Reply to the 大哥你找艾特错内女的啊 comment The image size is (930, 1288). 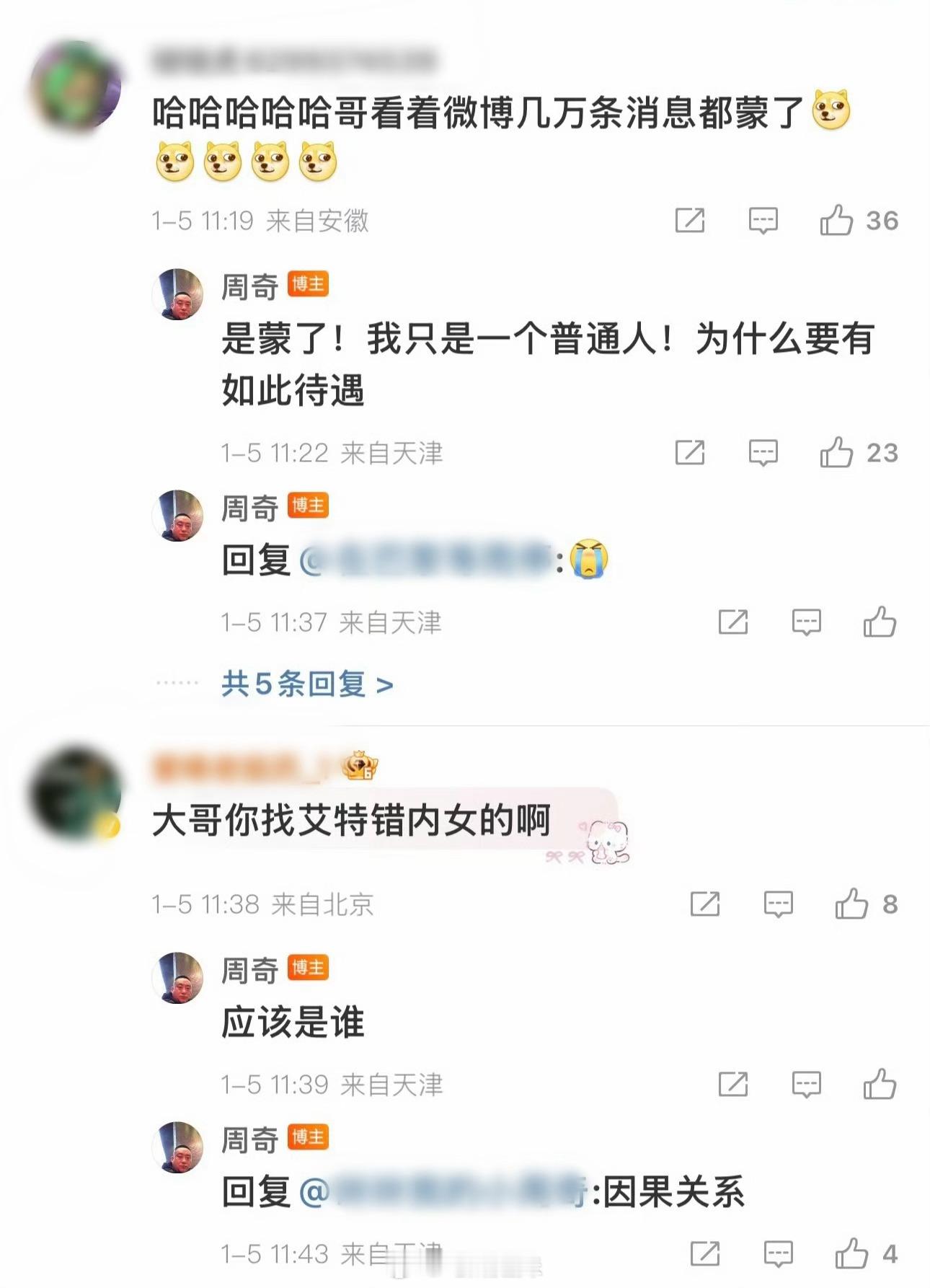(x=778, y=904)
